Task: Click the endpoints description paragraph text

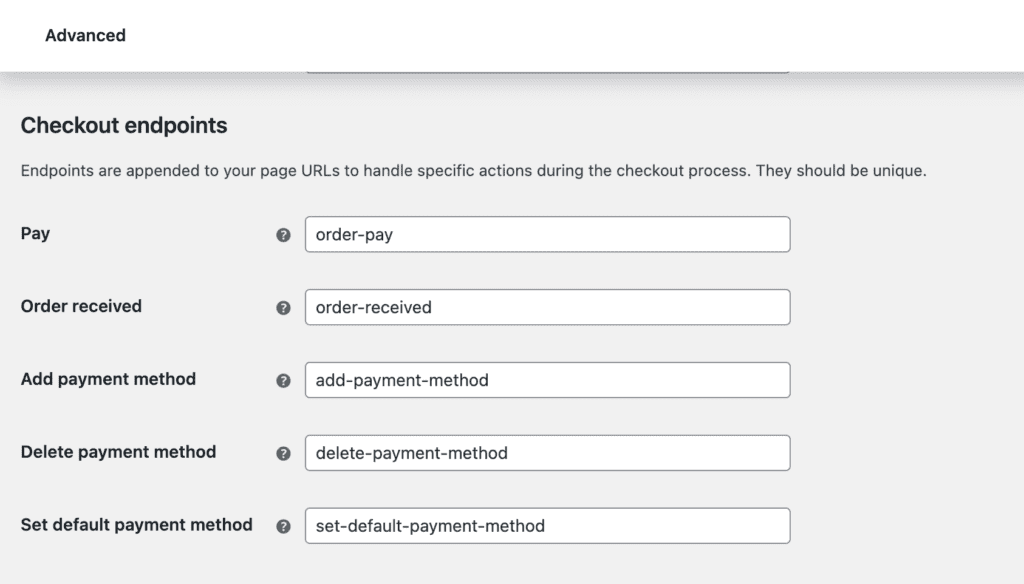Action: tap(473, 171)
